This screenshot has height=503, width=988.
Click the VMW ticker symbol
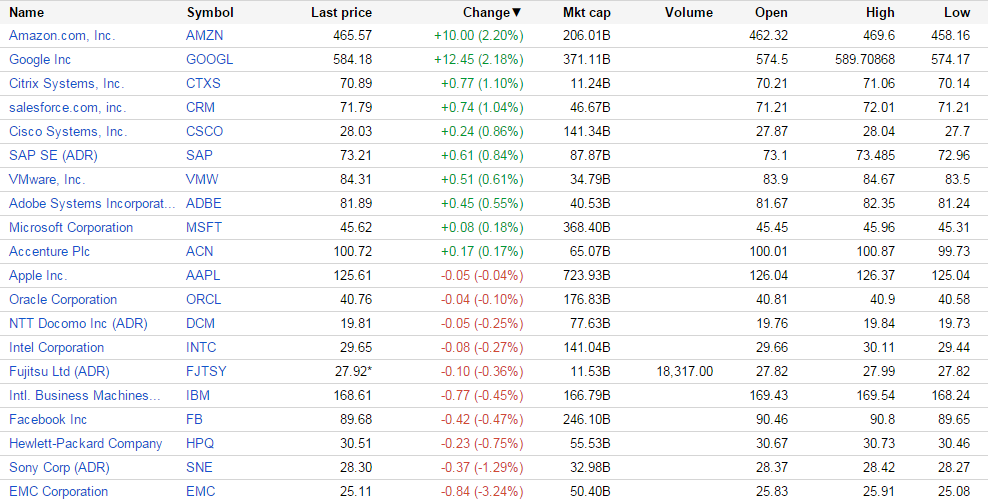click(203, 179)
